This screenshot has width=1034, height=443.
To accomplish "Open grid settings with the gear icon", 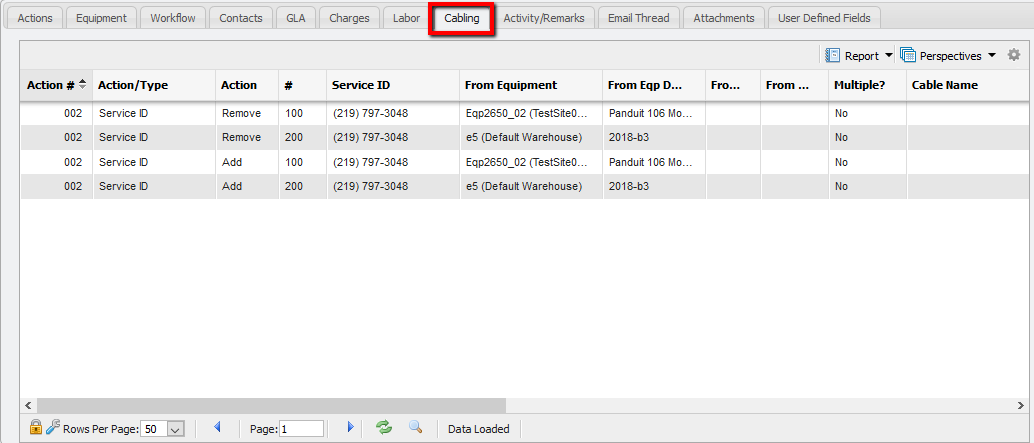I will [1014, 55].
